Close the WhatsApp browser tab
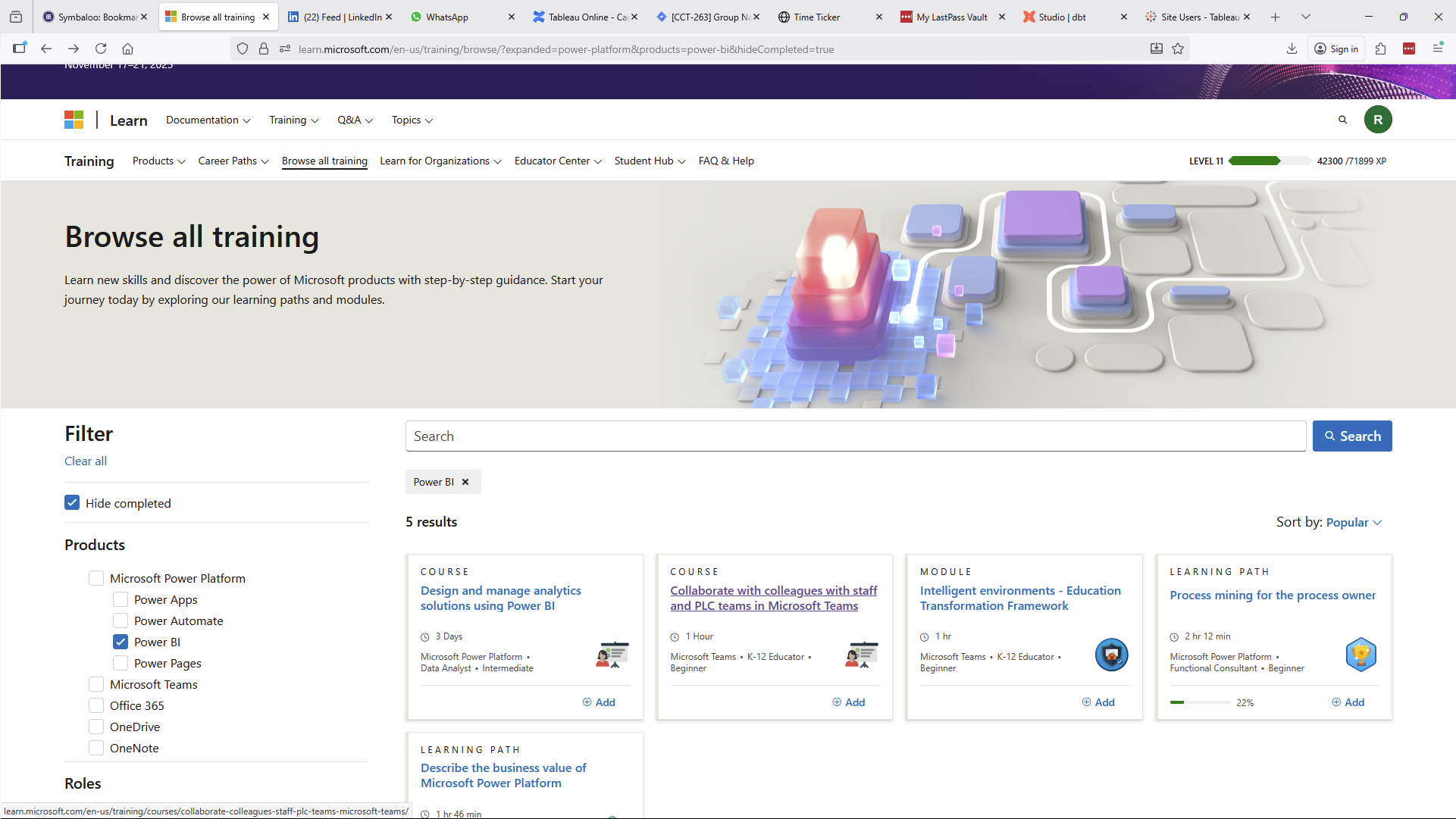 512,17
